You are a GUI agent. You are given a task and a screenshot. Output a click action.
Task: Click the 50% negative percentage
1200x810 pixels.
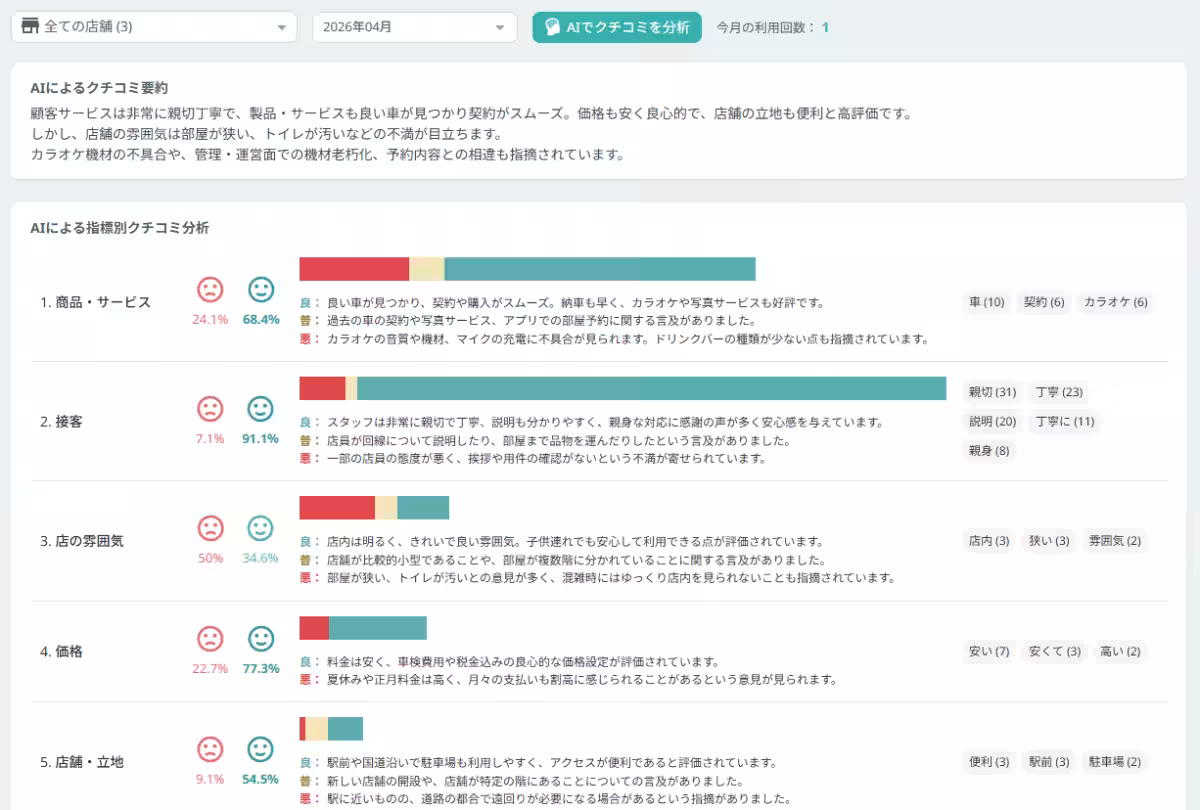(210, 558)
